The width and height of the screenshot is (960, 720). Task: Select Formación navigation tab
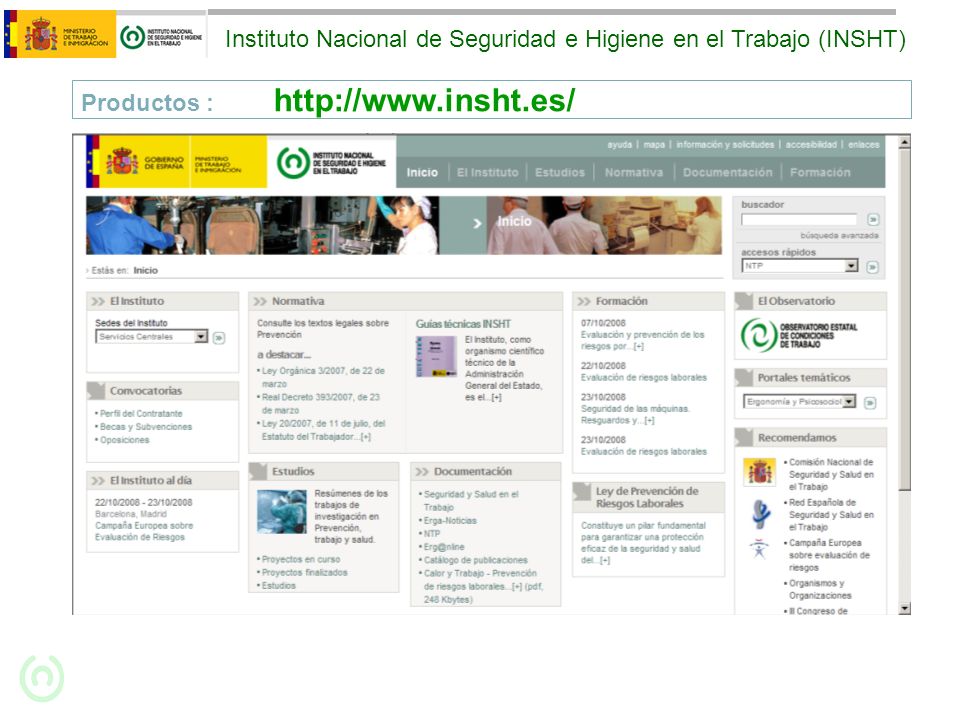pyautogui.click(x=820, y=173)
